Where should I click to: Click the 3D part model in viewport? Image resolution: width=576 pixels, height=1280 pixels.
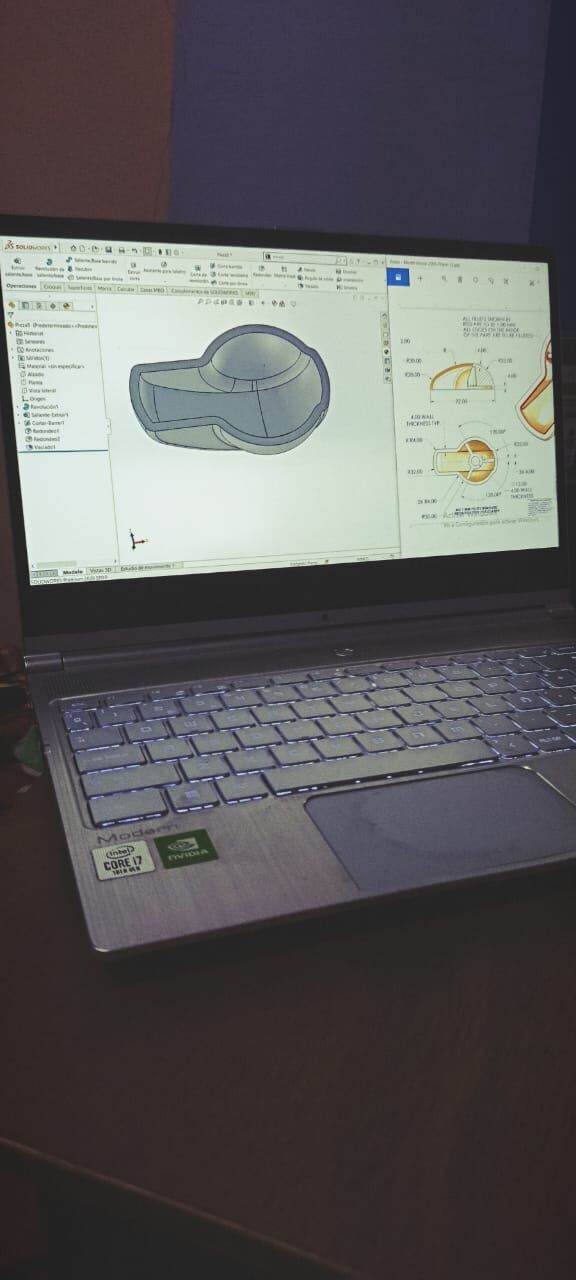(x=230, y=390)
